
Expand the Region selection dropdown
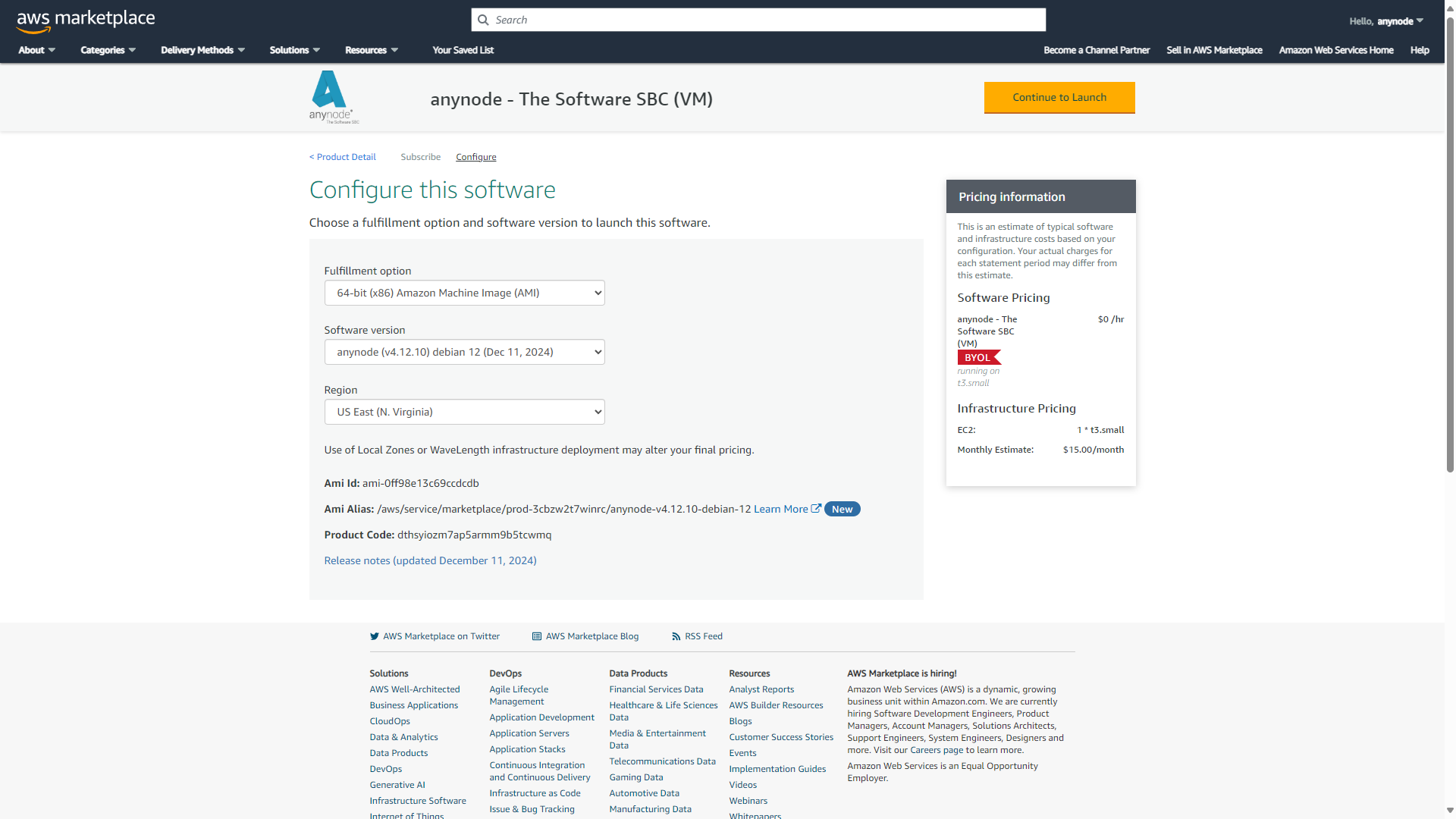[x=464, y=411]
